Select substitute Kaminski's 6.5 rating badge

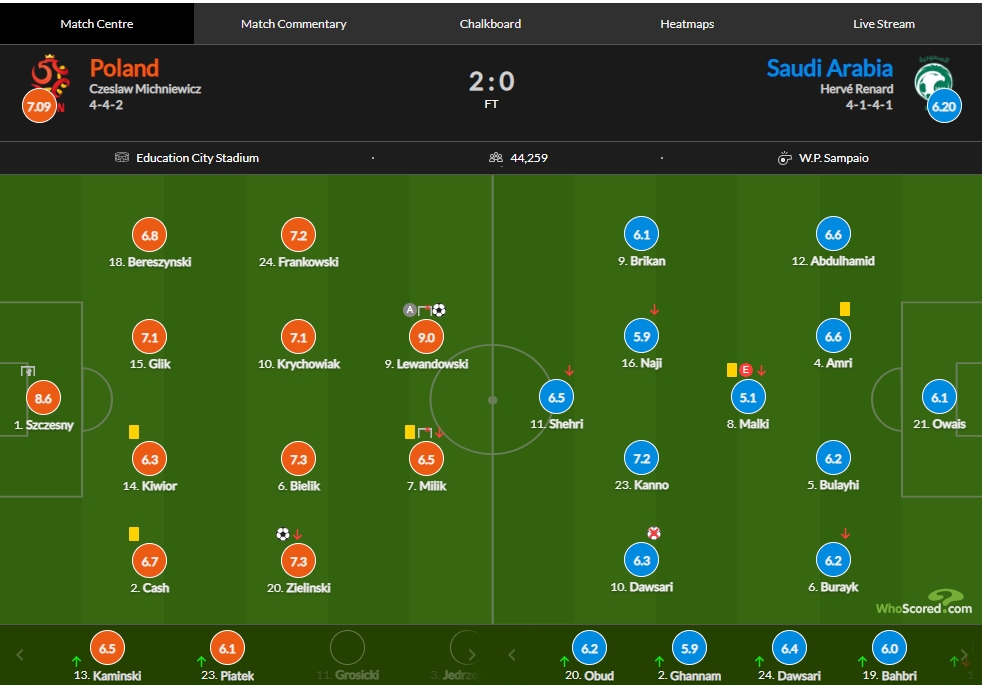tap(107, 648)
